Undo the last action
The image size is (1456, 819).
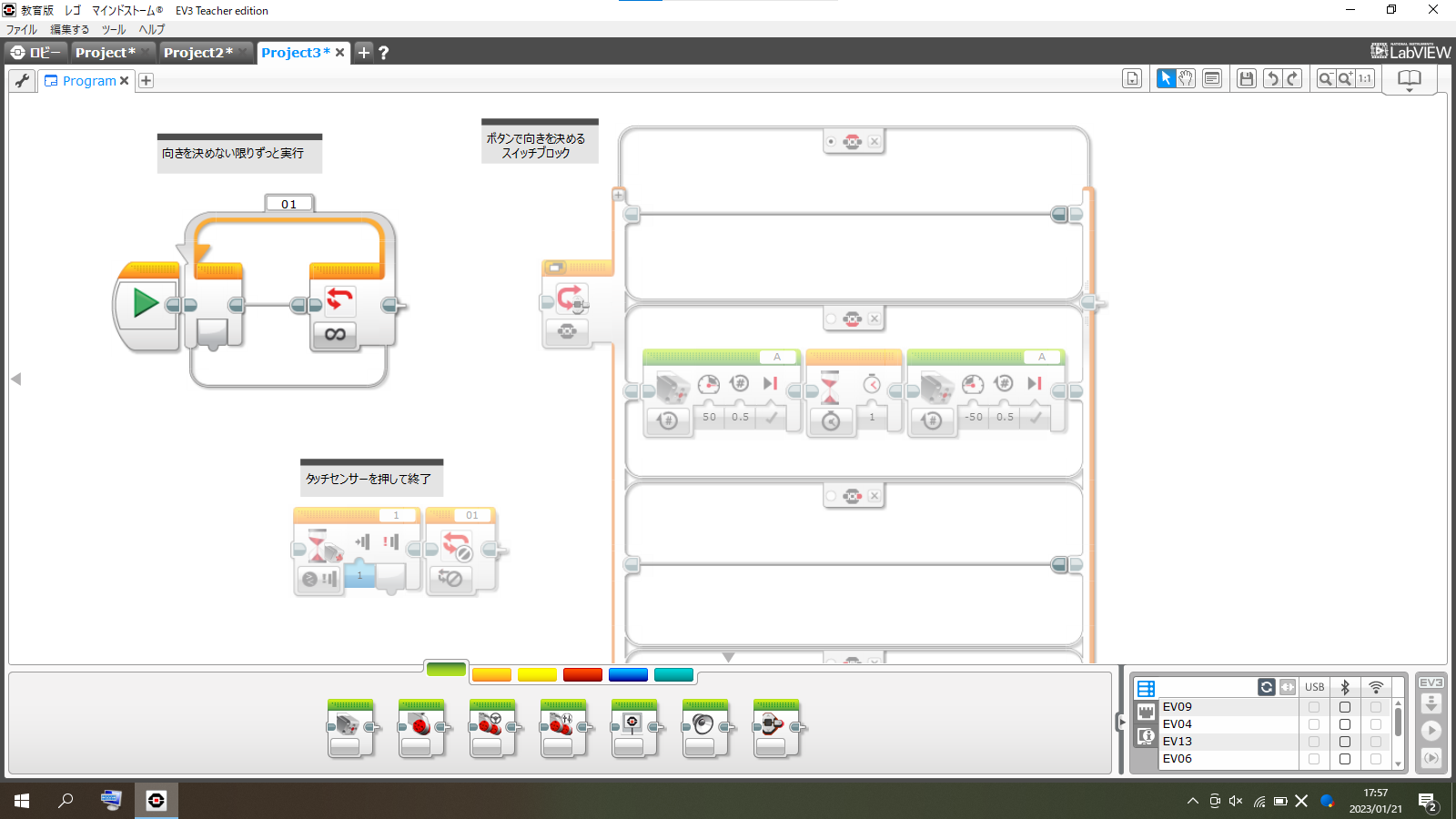point(1272,78)
